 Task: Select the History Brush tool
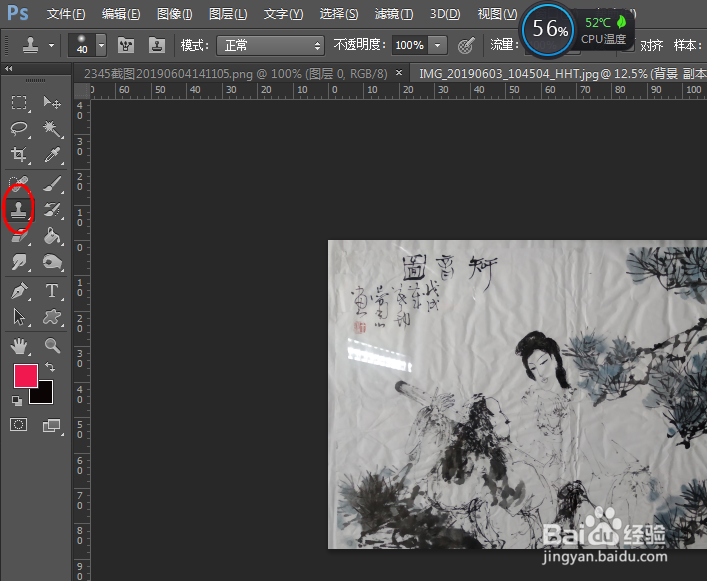coord(52,210)
